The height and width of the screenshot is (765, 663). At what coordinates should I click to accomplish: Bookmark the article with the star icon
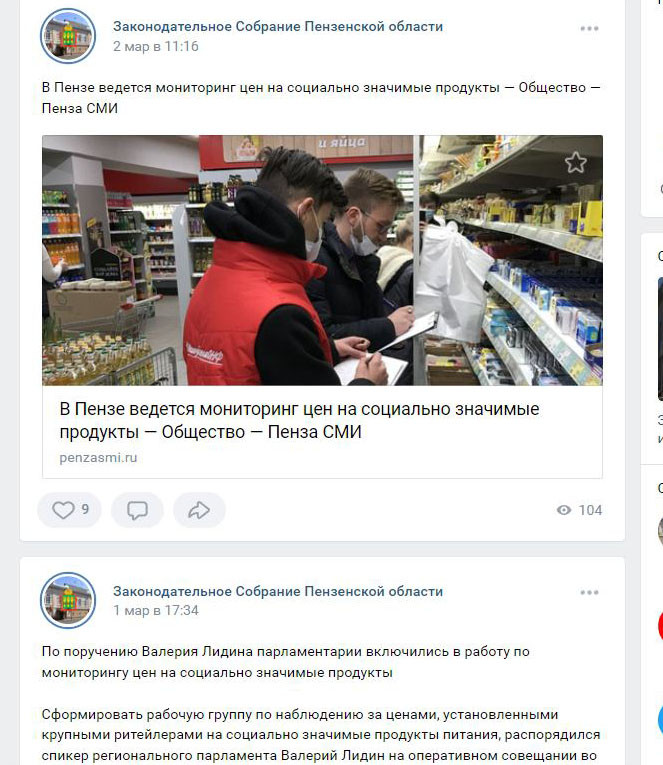[x=576, y=162]
